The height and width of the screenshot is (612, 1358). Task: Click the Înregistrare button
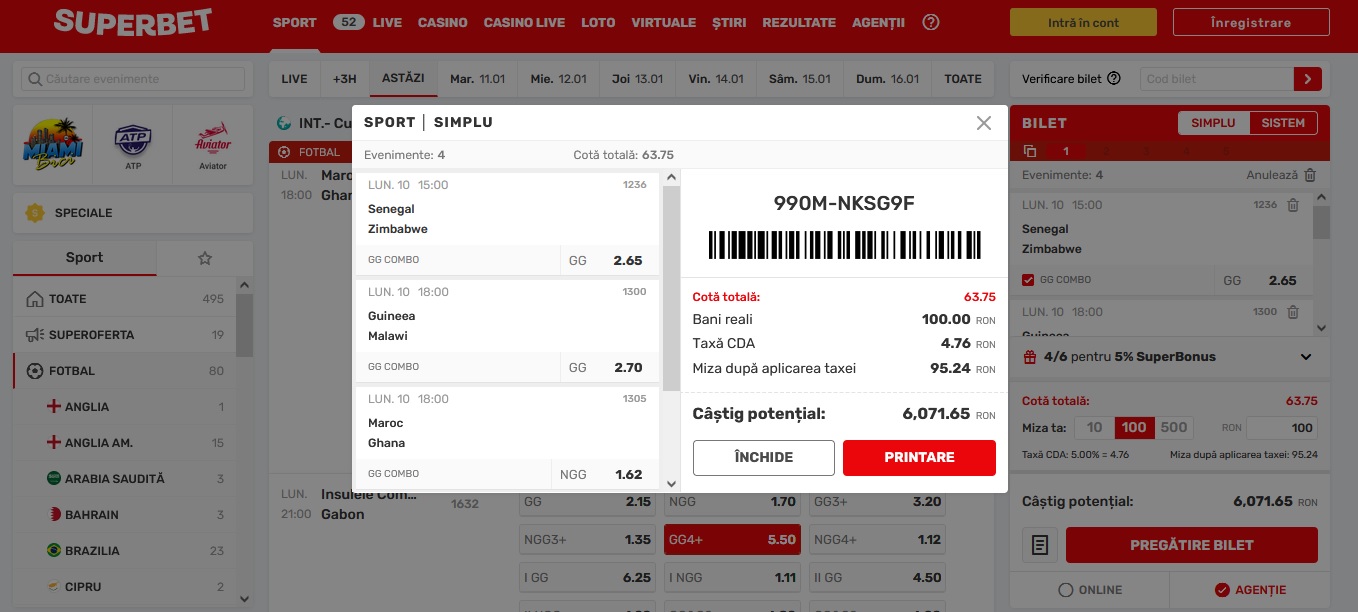[x=1250, y=23]
